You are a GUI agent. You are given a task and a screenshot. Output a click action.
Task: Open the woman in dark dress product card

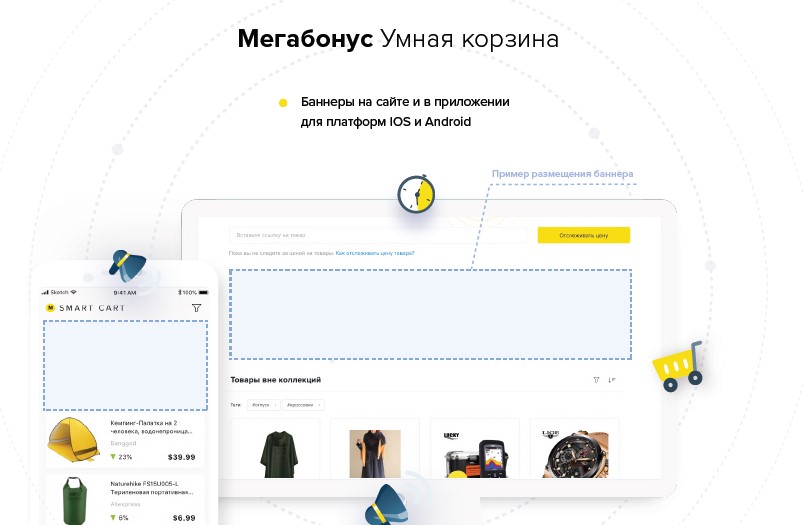[375, 449]
